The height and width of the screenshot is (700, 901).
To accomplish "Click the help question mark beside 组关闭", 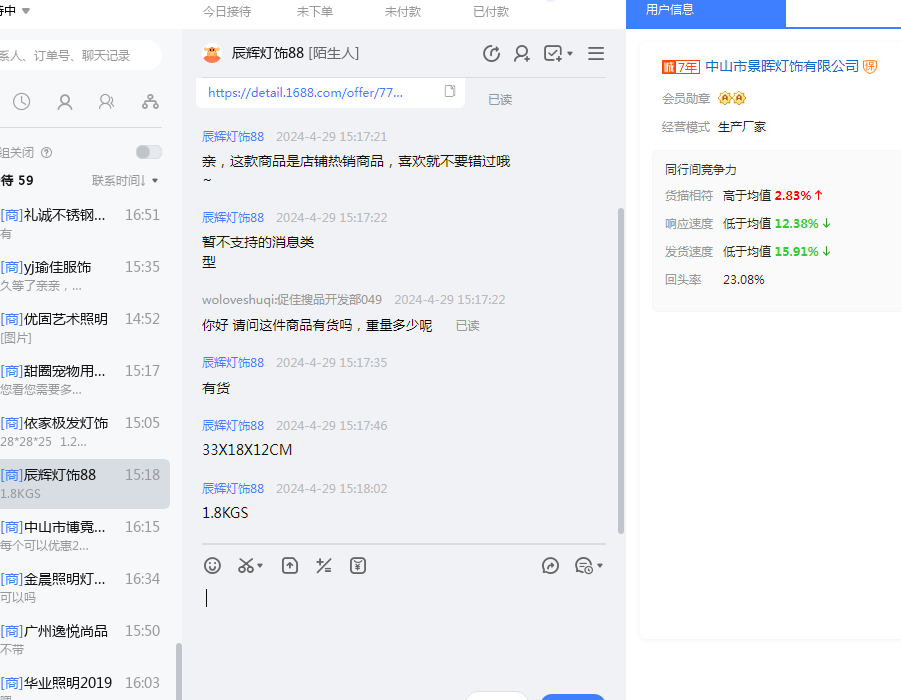I will tap(47, 153).
